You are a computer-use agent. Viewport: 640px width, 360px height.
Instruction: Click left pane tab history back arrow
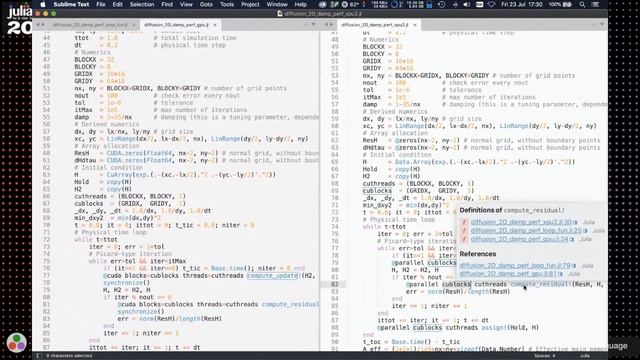click(x=38, y=25)
